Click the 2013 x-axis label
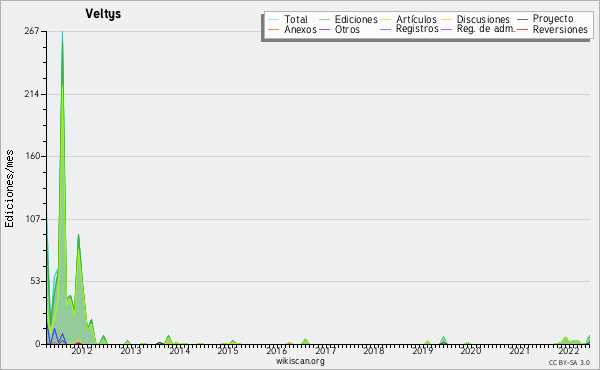This screenshot has height=370, width=600. pos(131,351)
